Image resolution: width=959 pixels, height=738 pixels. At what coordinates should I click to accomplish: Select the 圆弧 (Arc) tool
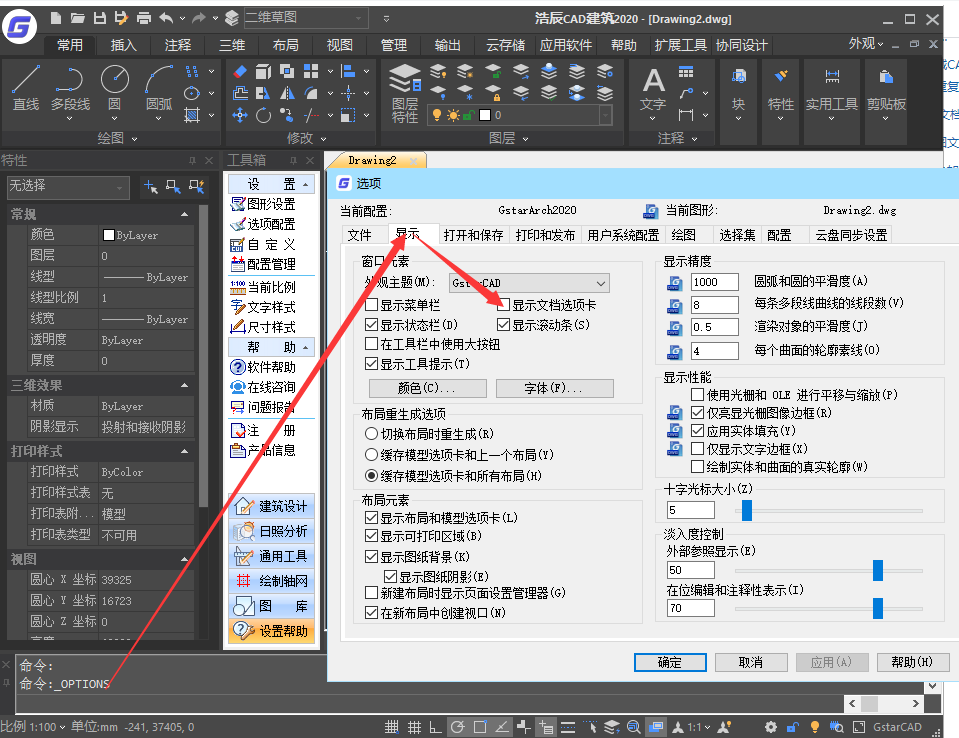click(x=159, y=87)
